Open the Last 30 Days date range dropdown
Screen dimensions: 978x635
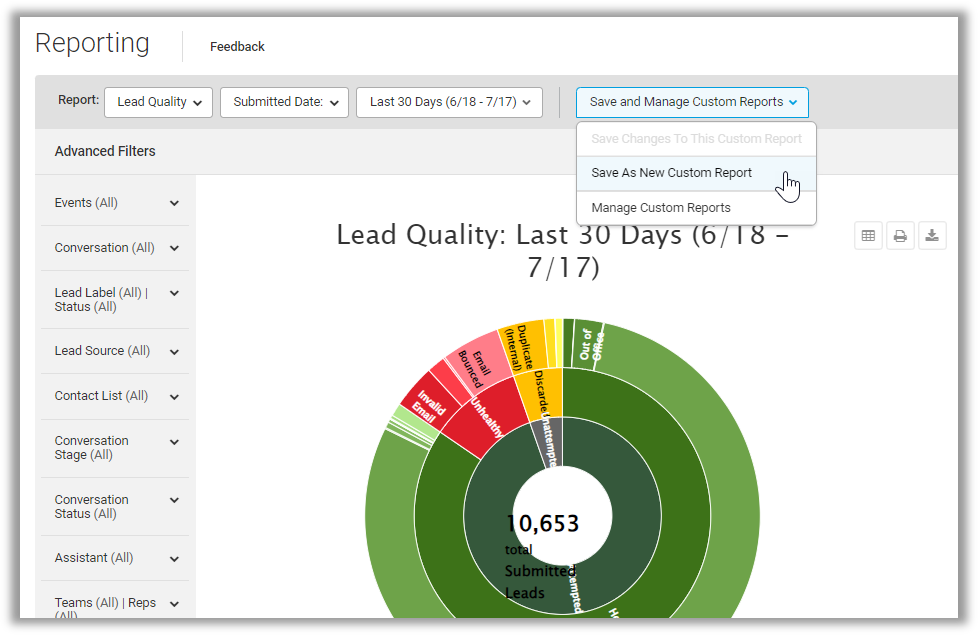coord(449,102)
